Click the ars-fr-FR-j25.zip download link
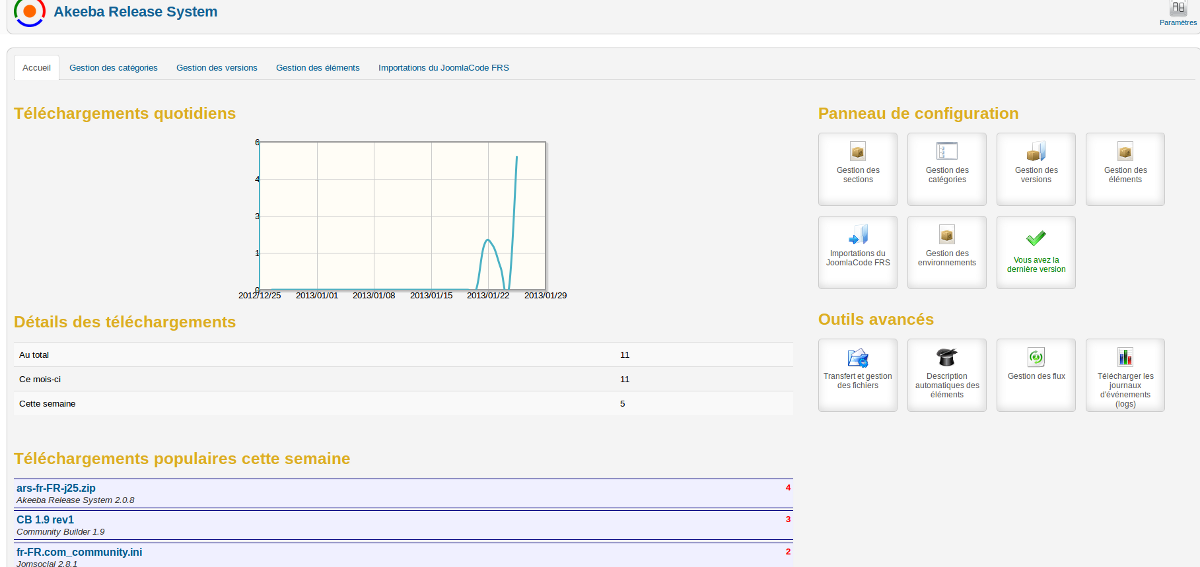The height and width of the screenshot is (567, 1200). pos(56,488)
